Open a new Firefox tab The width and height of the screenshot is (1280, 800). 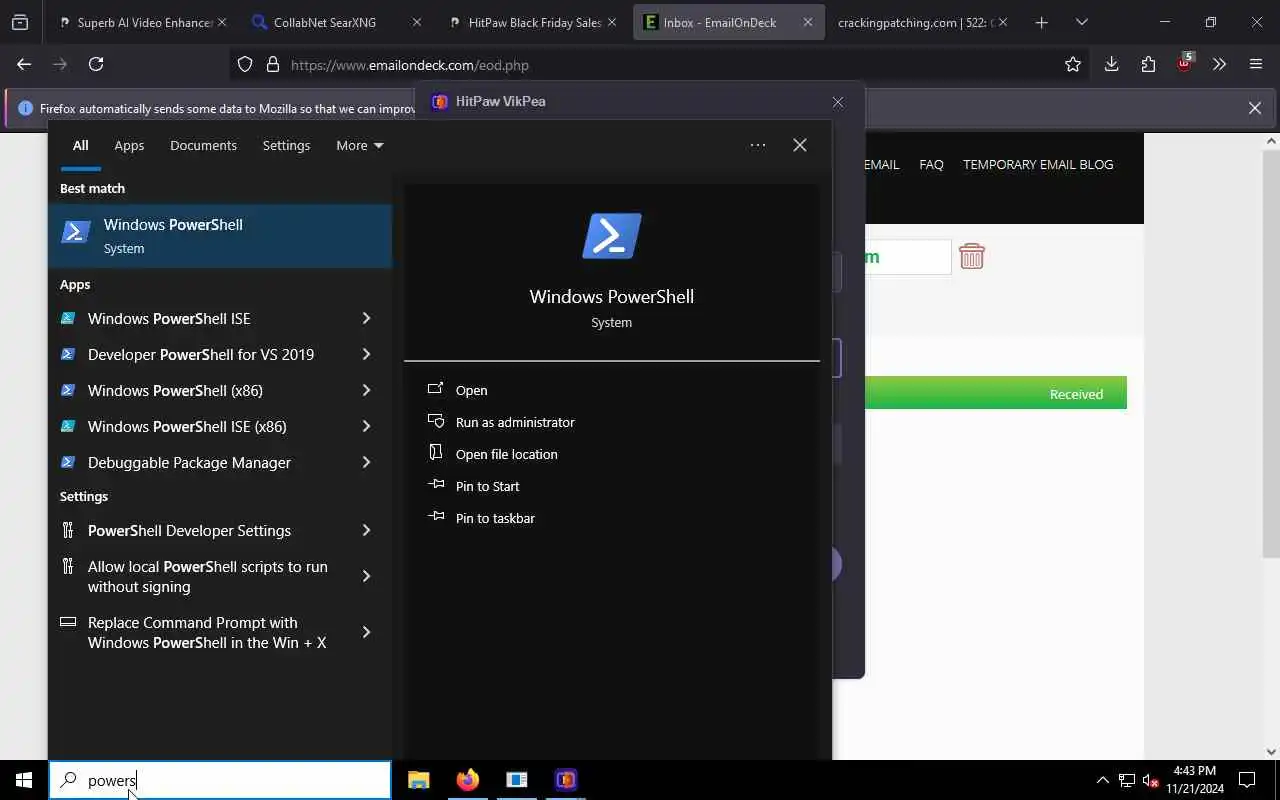1041,22
